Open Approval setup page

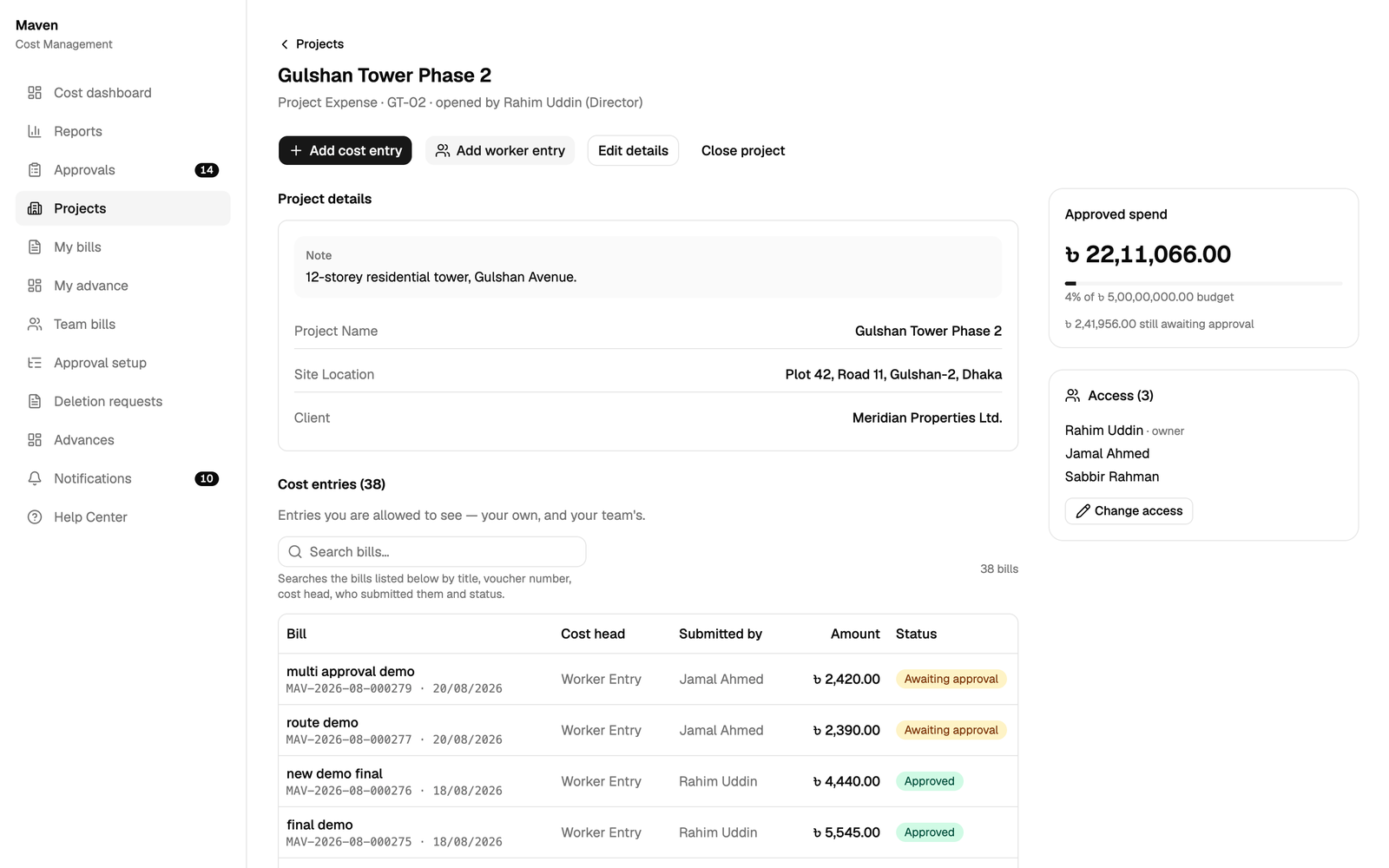point(123,363)
